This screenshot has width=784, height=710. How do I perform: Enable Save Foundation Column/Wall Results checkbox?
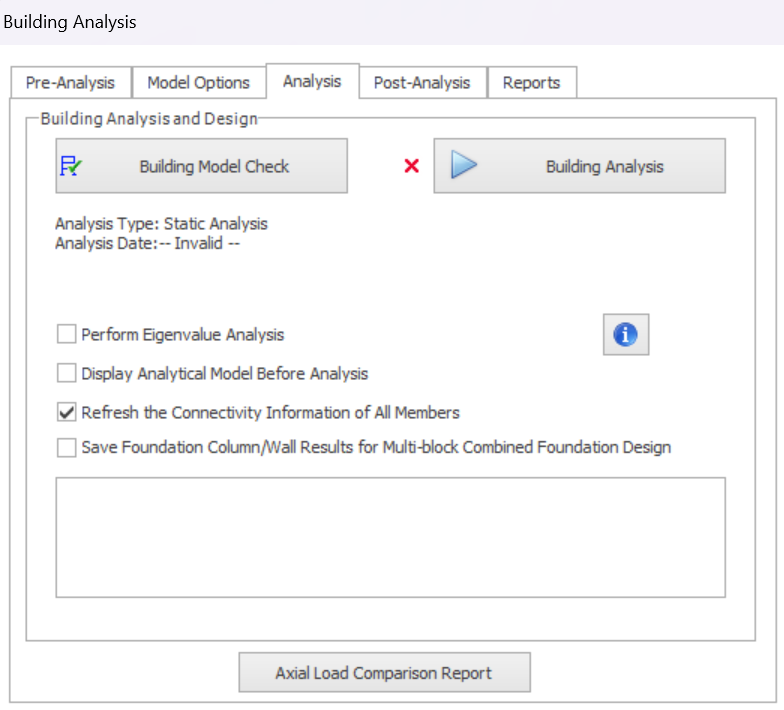pyautogui.click(x=66, y=447)
